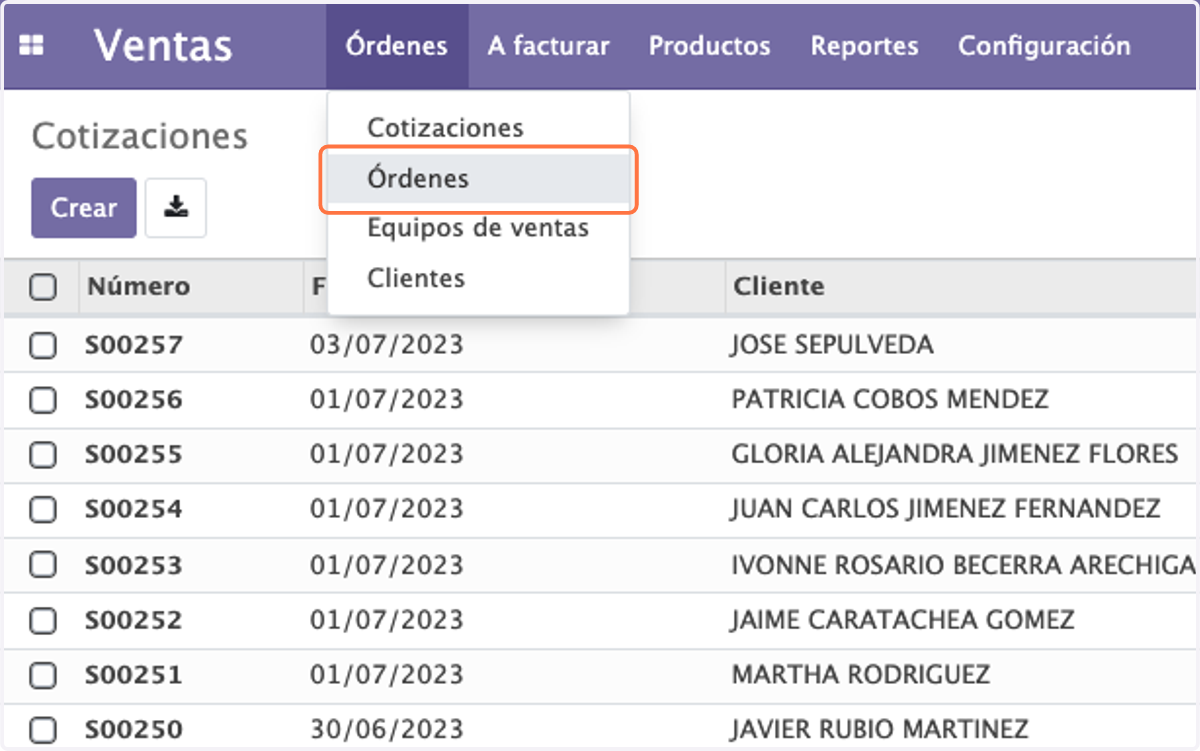Click customer JAIME CARATACHEA GOMEZ
1200x751 pixels.
[903, 620]
